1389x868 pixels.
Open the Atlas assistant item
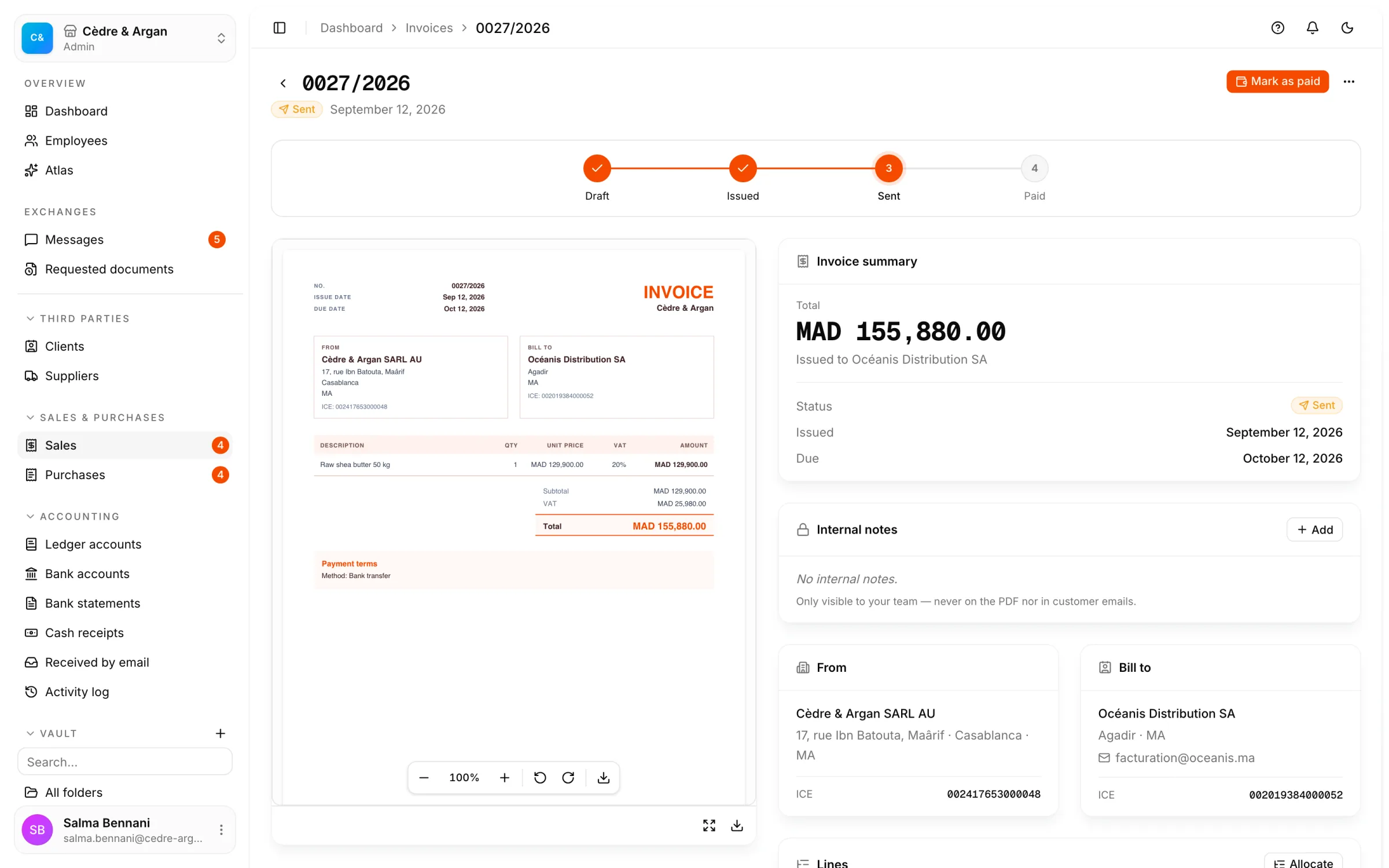[x=125, y=170]
